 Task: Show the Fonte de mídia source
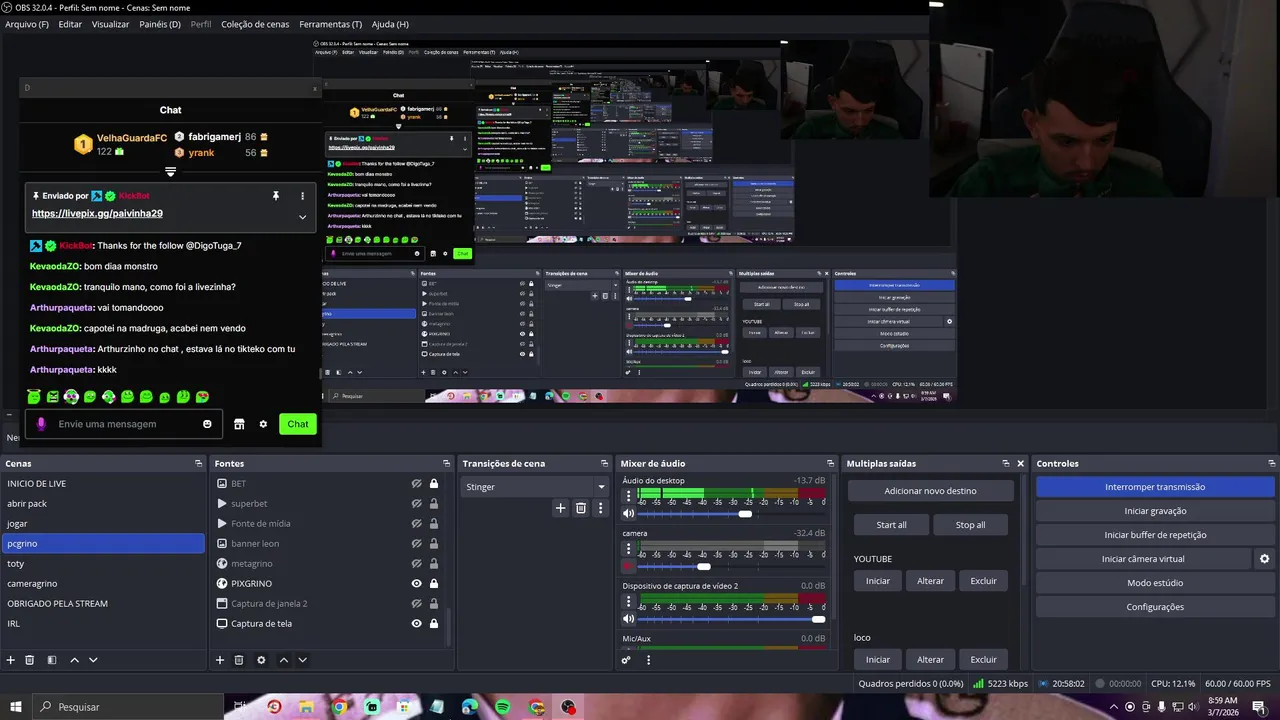416,523
